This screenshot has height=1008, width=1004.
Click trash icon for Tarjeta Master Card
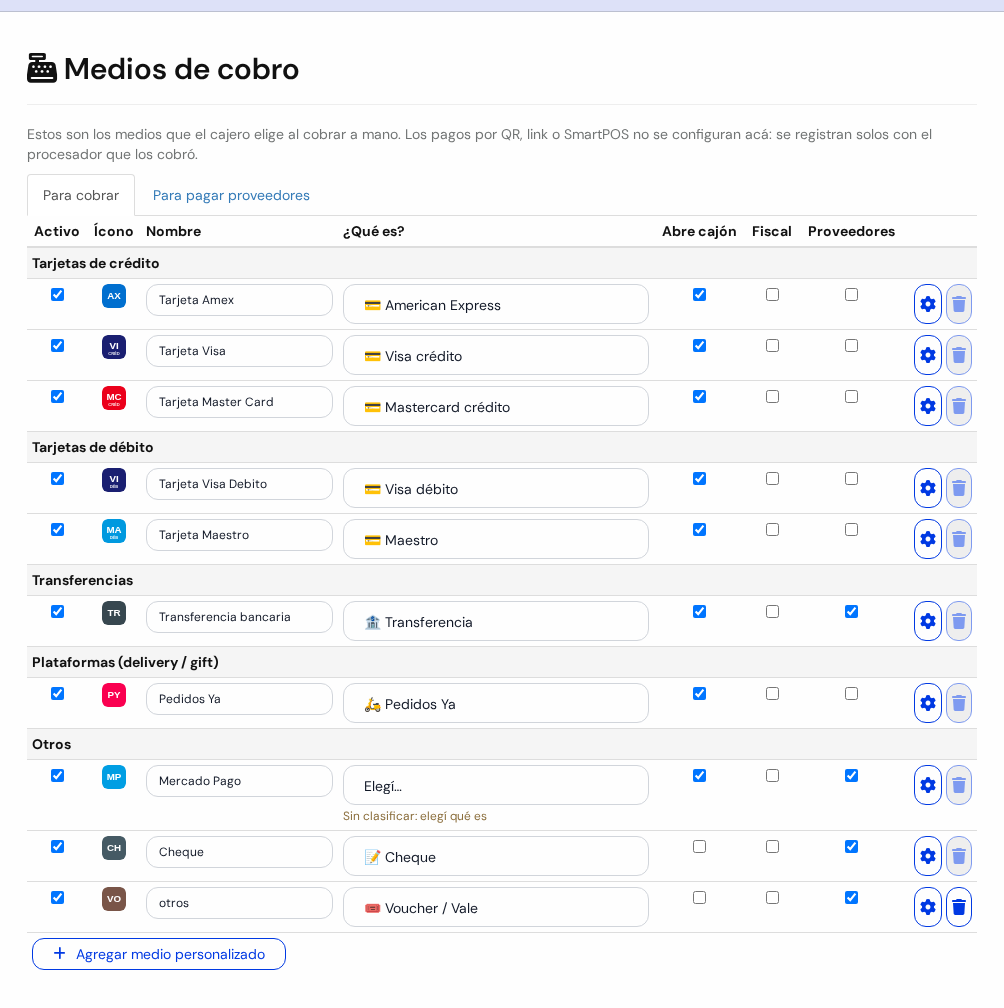958,406
